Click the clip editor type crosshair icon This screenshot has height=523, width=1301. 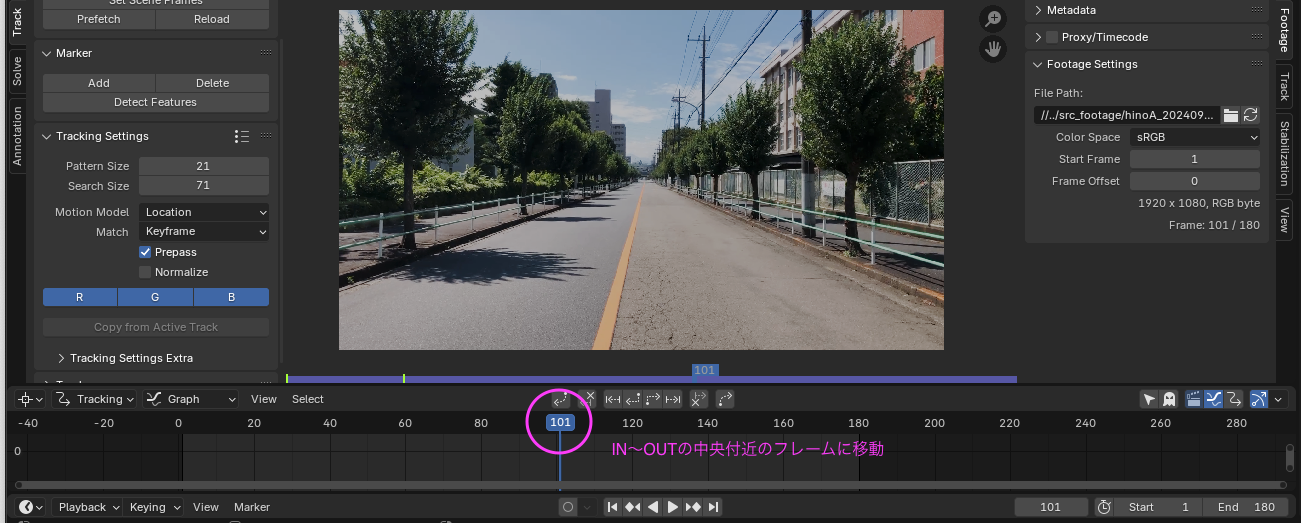(31, 399)
